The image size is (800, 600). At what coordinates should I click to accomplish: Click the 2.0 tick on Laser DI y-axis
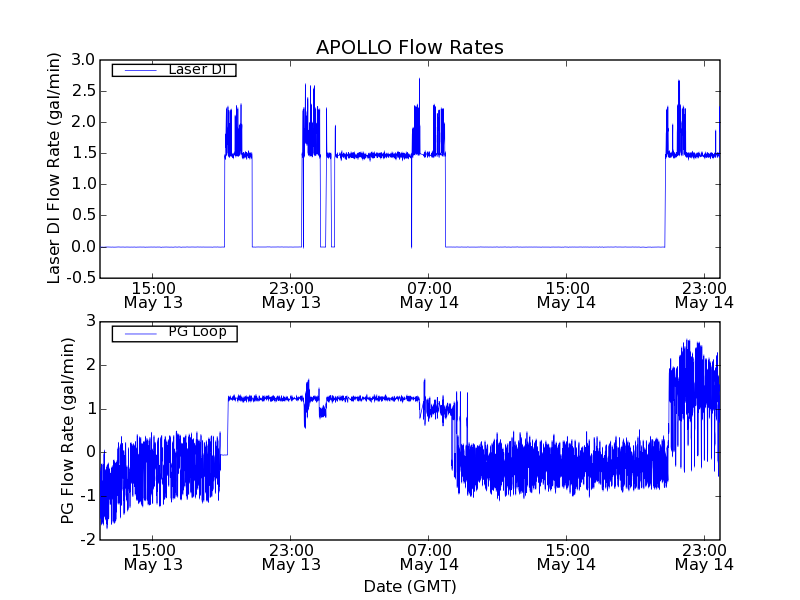click(83, 122)
